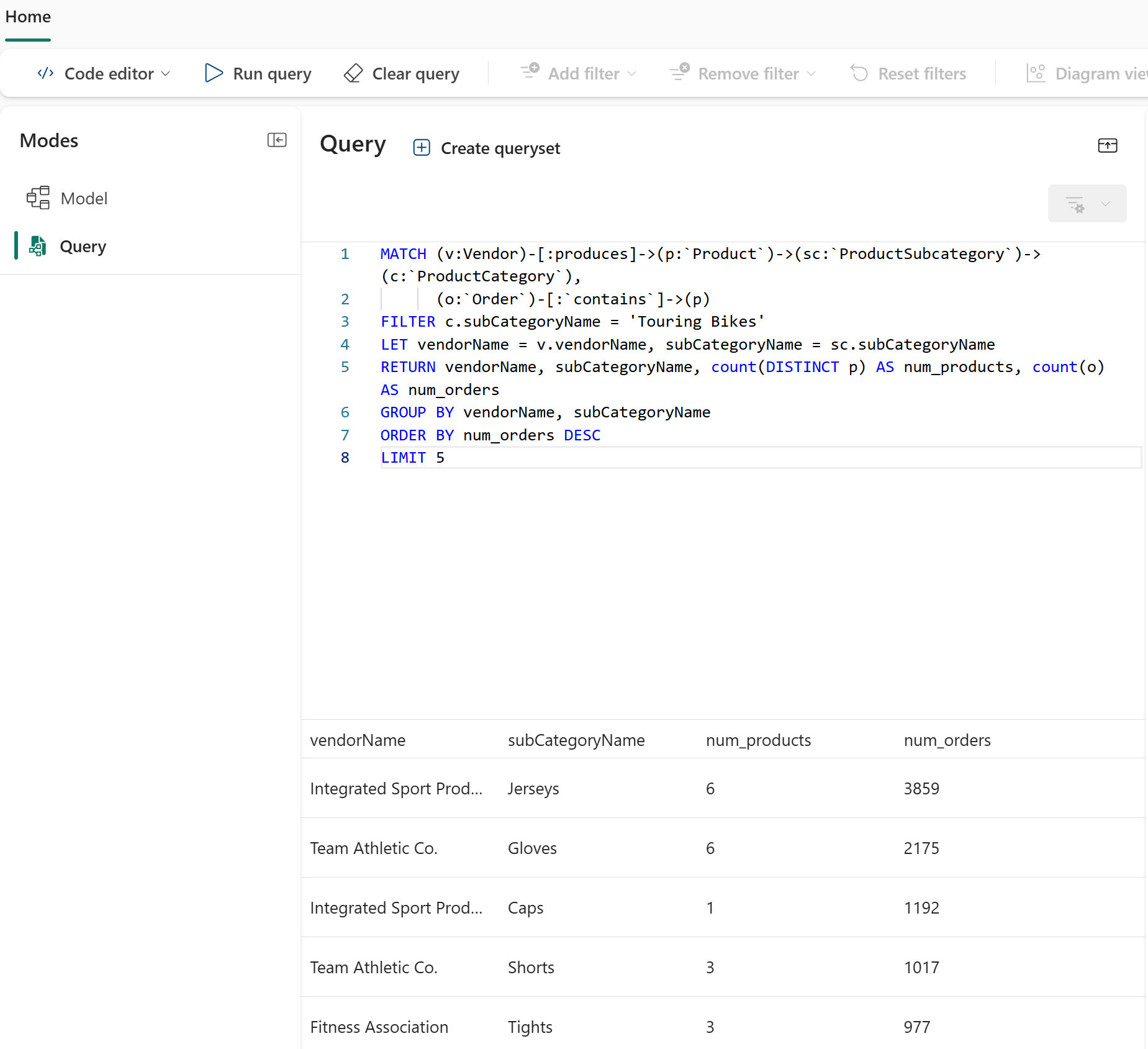Click the expand-panel icon beside Query header
Screen dimensions: 1148x1049
point(1107,145)
